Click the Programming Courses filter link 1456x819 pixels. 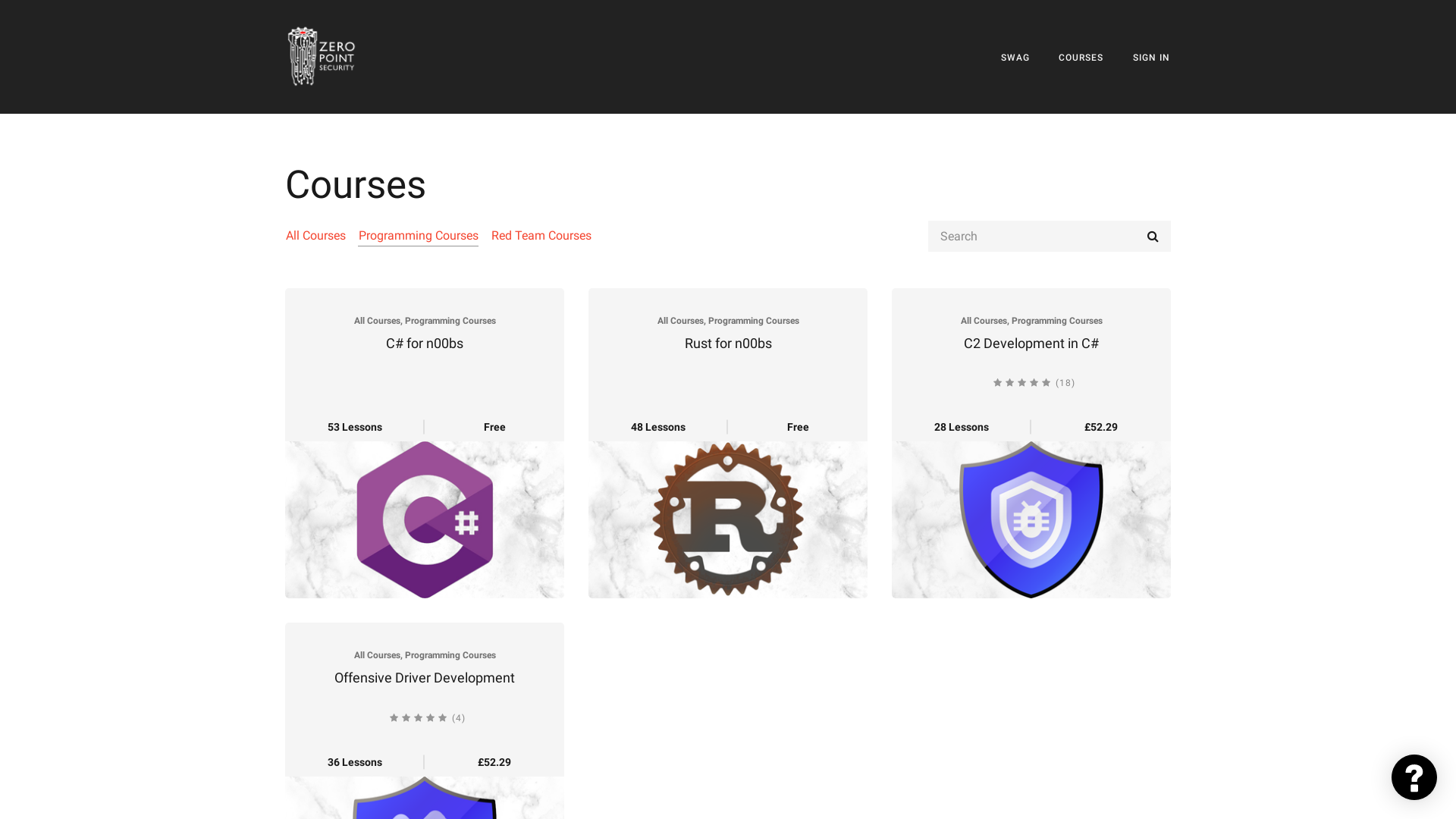tap(418, 235)
